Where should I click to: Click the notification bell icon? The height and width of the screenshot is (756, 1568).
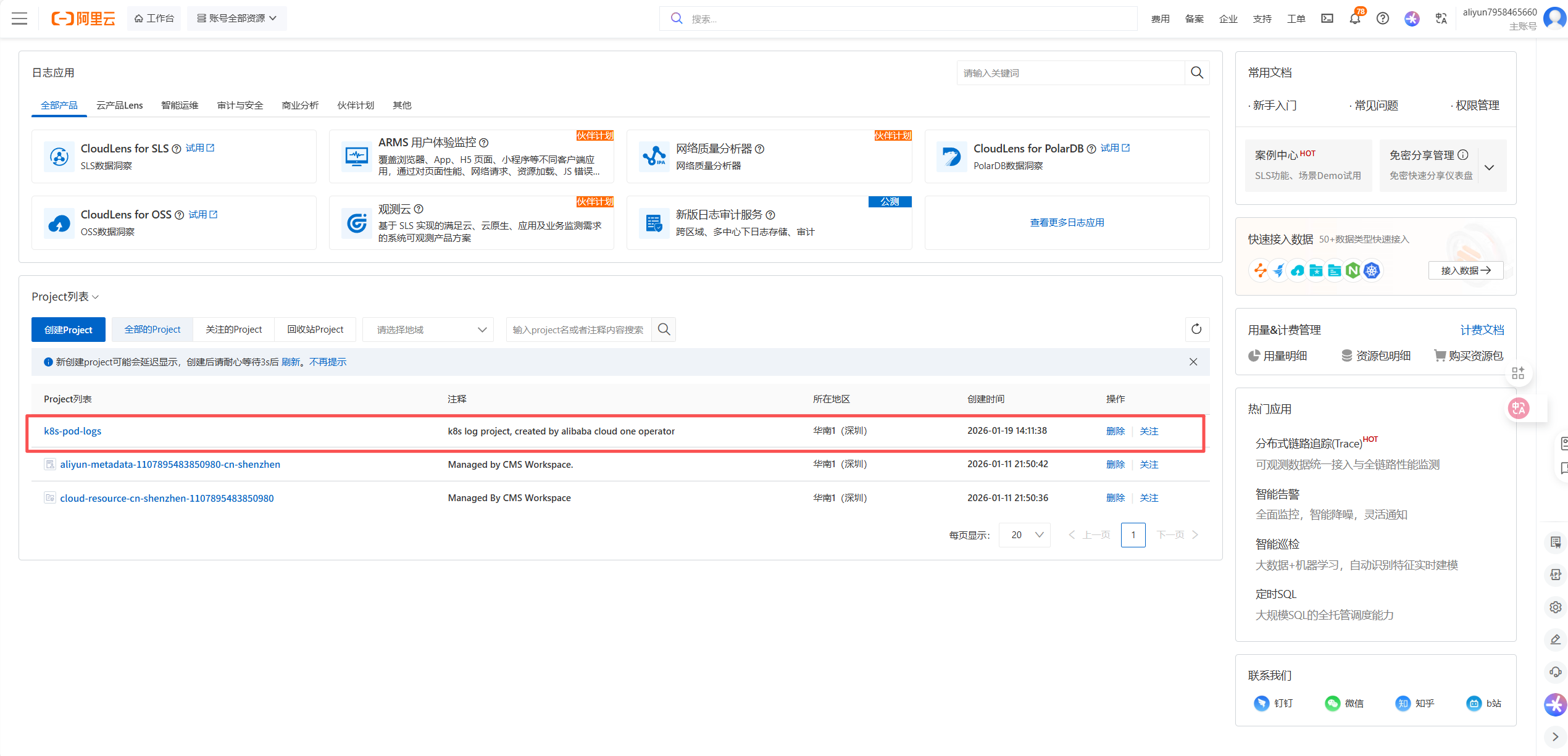pyautogui.click(x=1354, y=19)
